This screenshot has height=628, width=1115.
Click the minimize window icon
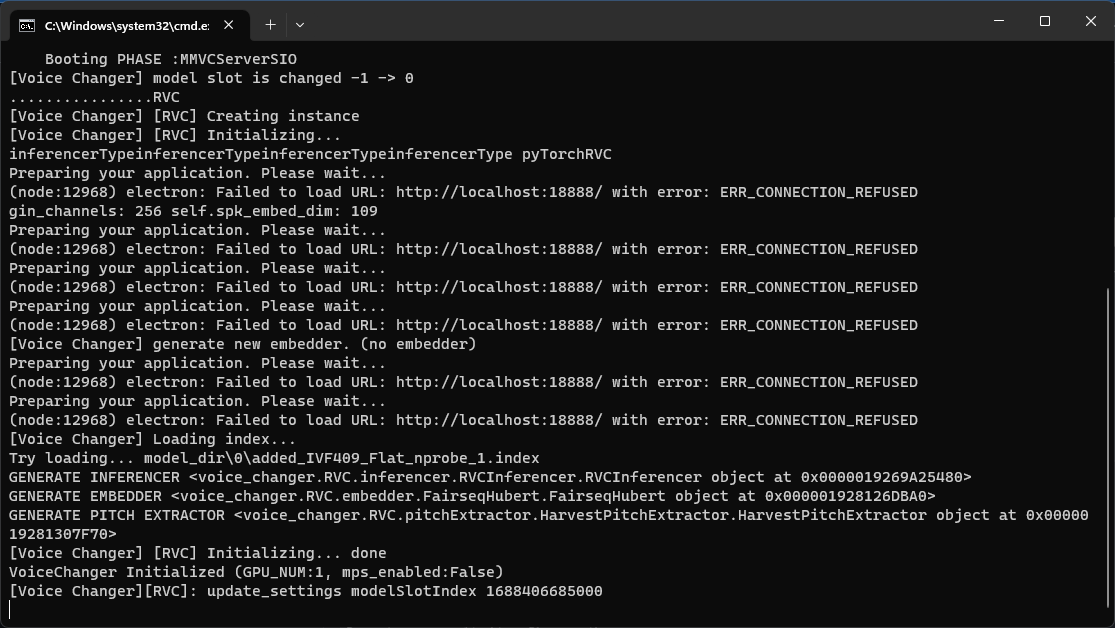(997, 21)
